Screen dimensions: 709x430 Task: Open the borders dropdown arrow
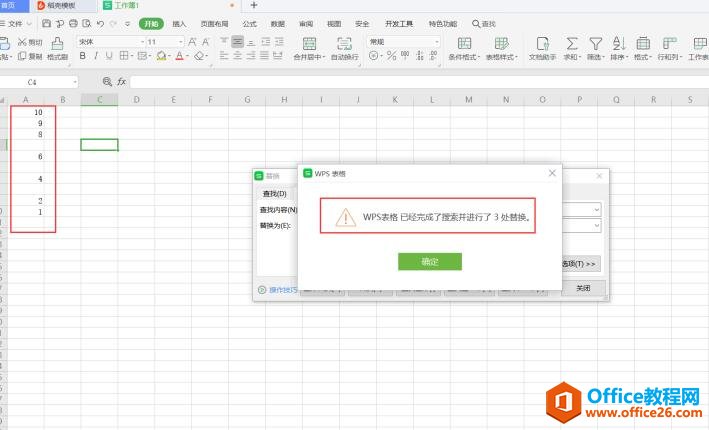pos(132,56)
